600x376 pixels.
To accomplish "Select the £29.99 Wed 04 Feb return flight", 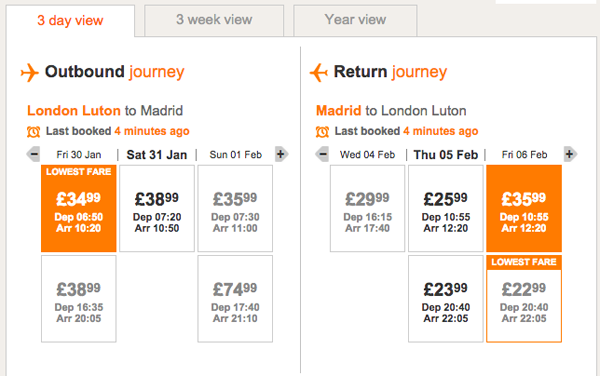I will (x=367, y=208).
